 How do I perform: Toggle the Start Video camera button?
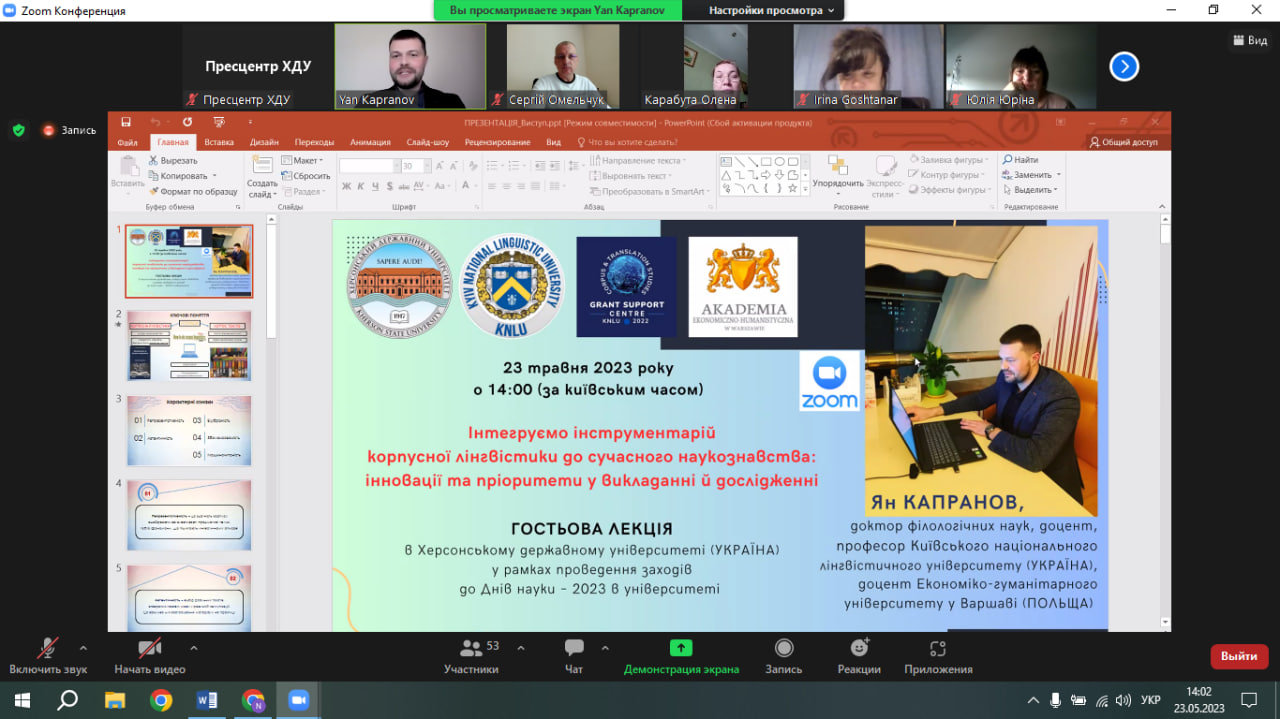point(150,648)
